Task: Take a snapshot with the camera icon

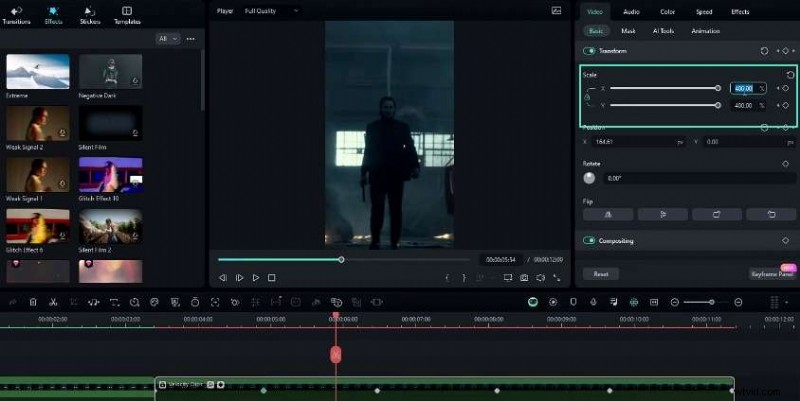Action: 524,278
